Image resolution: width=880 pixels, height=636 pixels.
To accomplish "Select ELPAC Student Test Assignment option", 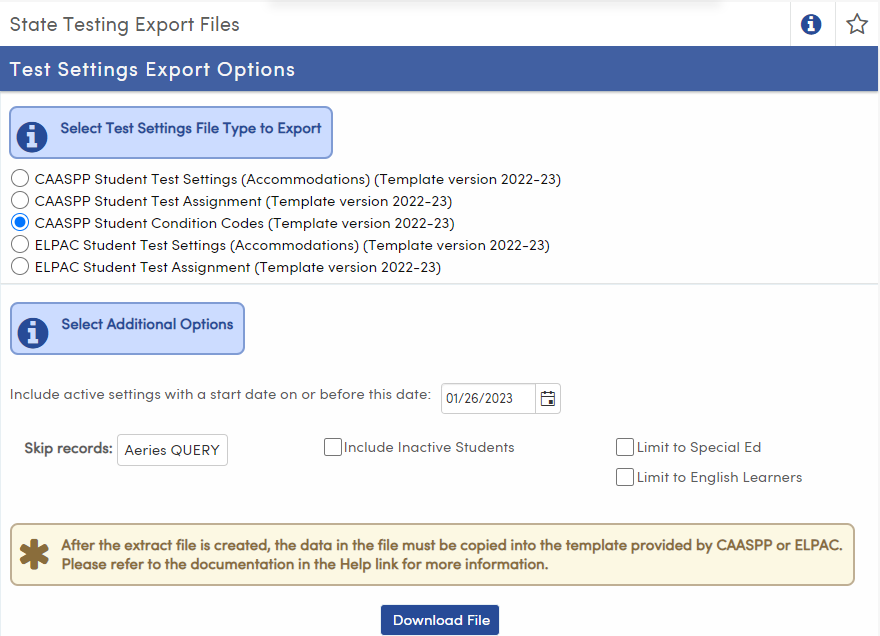I will (x=19, y=266).
